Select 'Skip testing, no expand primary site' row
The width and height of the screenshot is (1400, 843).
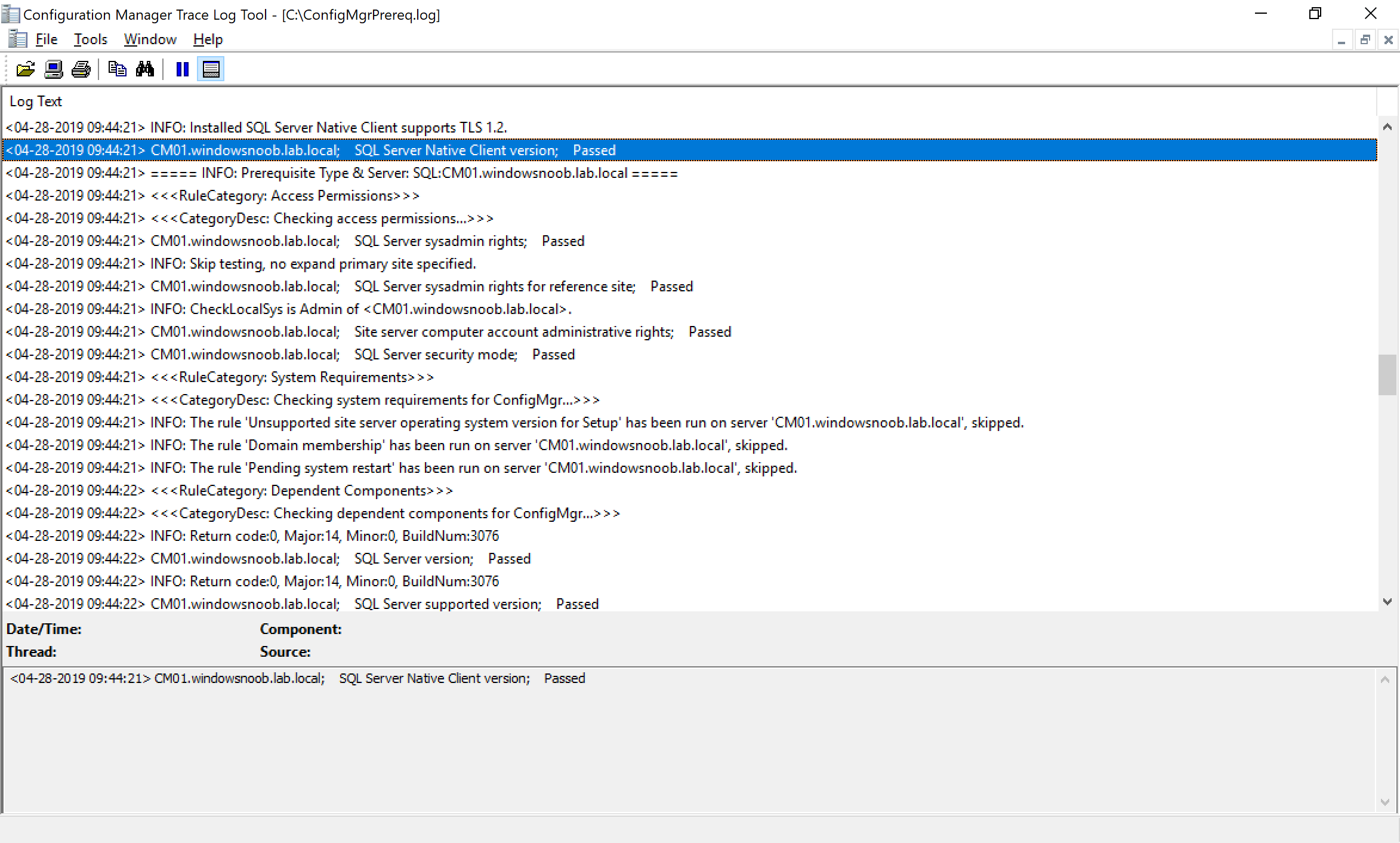click(690, 264)
